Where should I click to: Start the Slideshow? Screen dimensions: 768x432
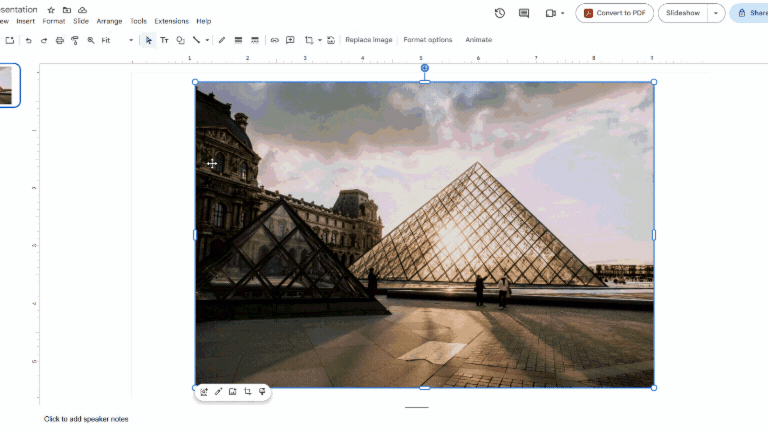click(x=683, y=13)
